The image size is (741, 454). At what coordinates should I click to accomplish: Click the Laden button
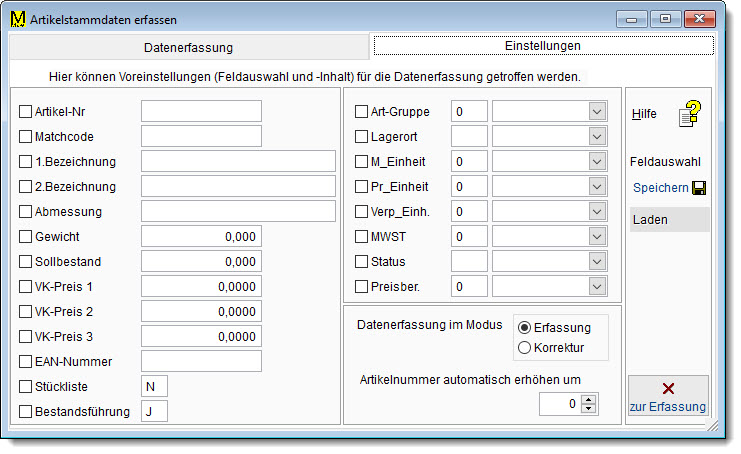tap(669, 219)
